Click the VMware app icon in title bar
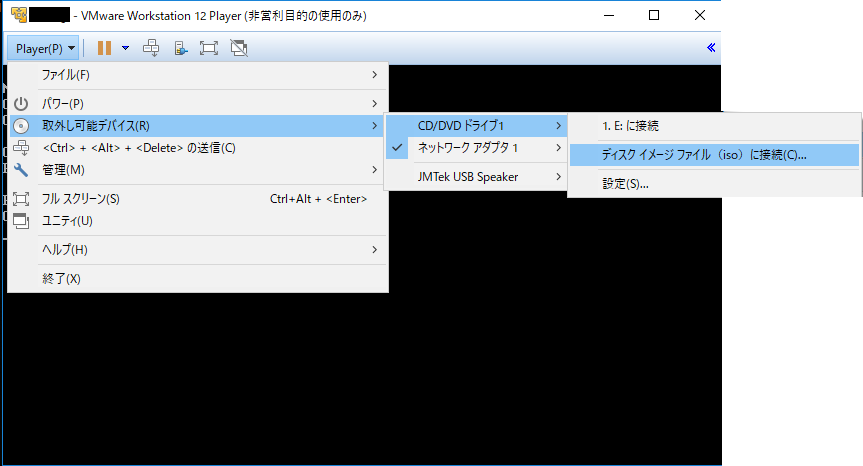 [x=19, y=15]
